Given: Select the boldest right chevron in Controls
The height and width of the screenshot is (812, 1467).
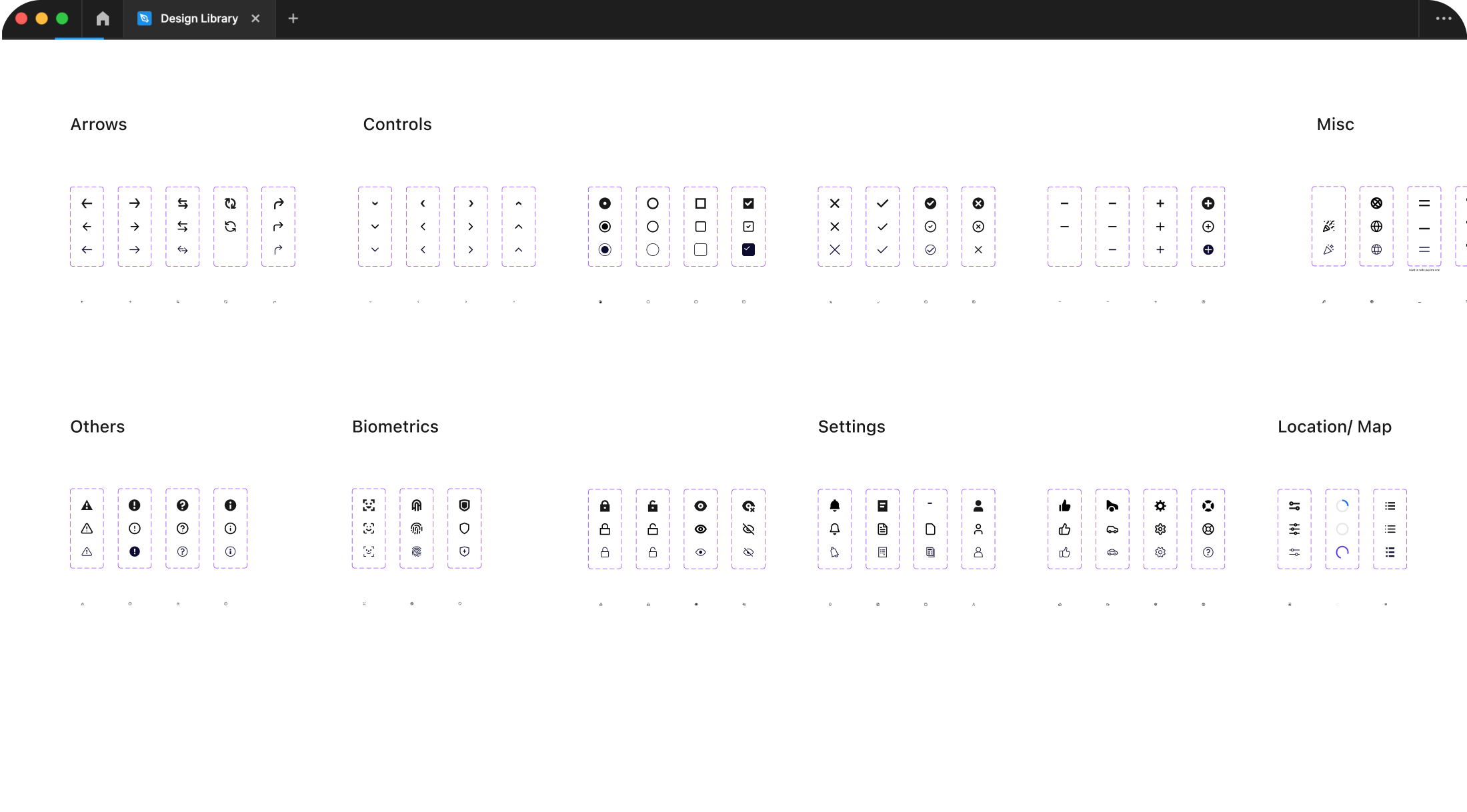Looking at the screenshot, I should (x=471, y=203).
